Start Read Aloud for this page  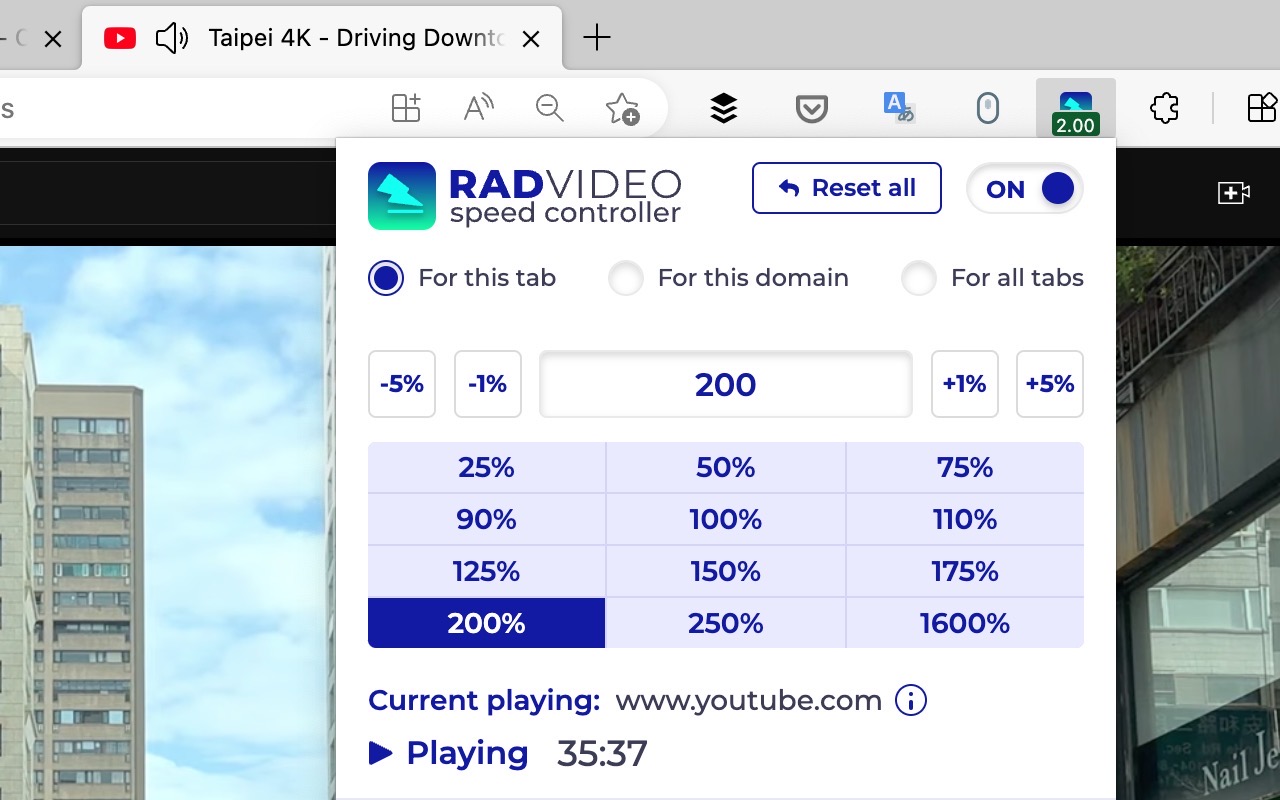478,108
